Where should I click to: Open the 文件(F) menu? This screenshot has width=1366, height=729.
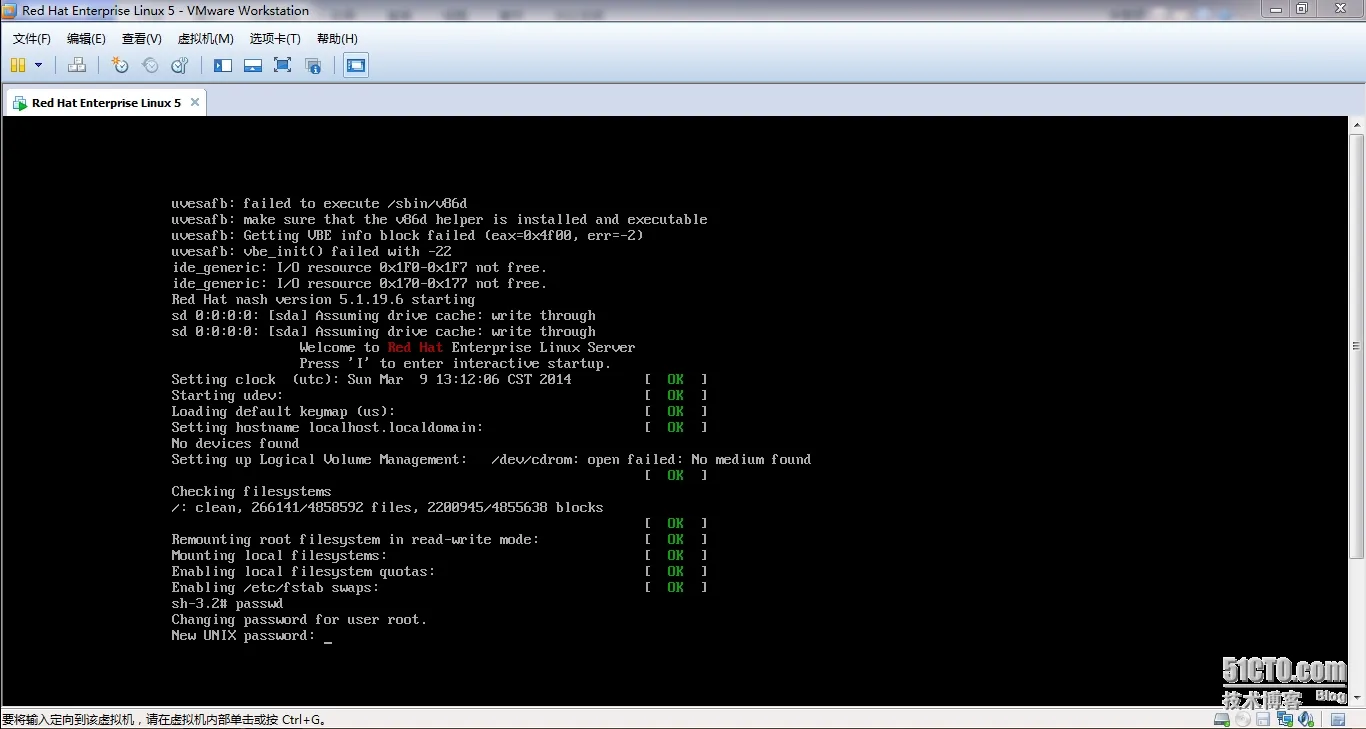coord(32,38)
